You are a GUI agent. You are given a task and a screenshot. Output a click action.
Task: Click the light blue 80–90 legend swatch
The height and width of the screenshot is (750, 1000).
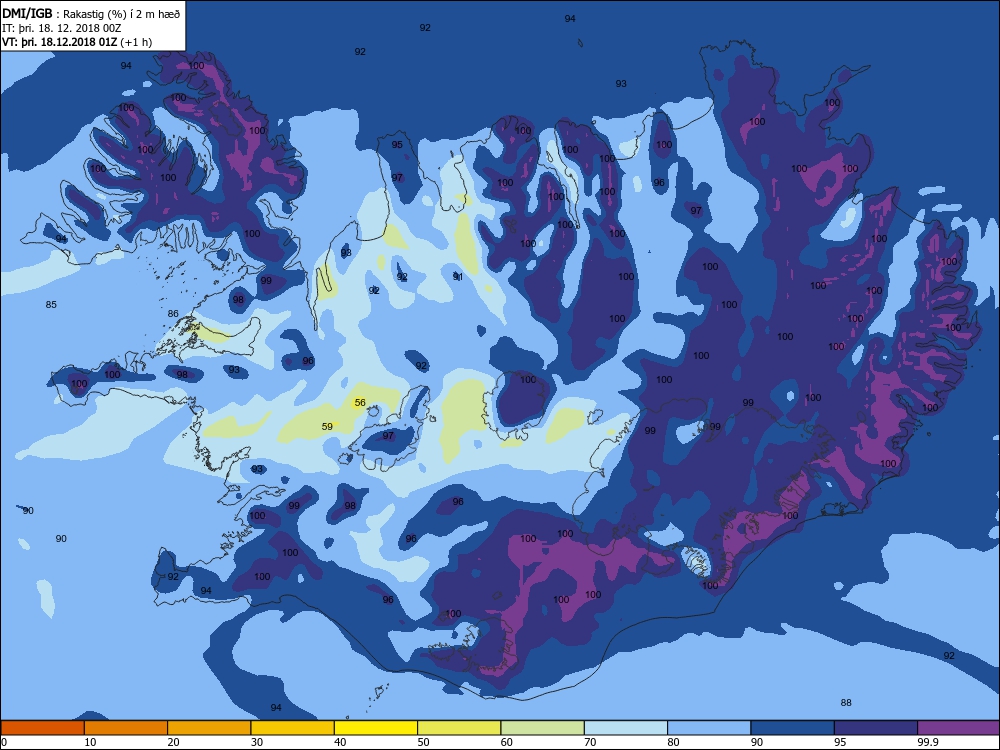pyautogui.click(x=709, y=728)
